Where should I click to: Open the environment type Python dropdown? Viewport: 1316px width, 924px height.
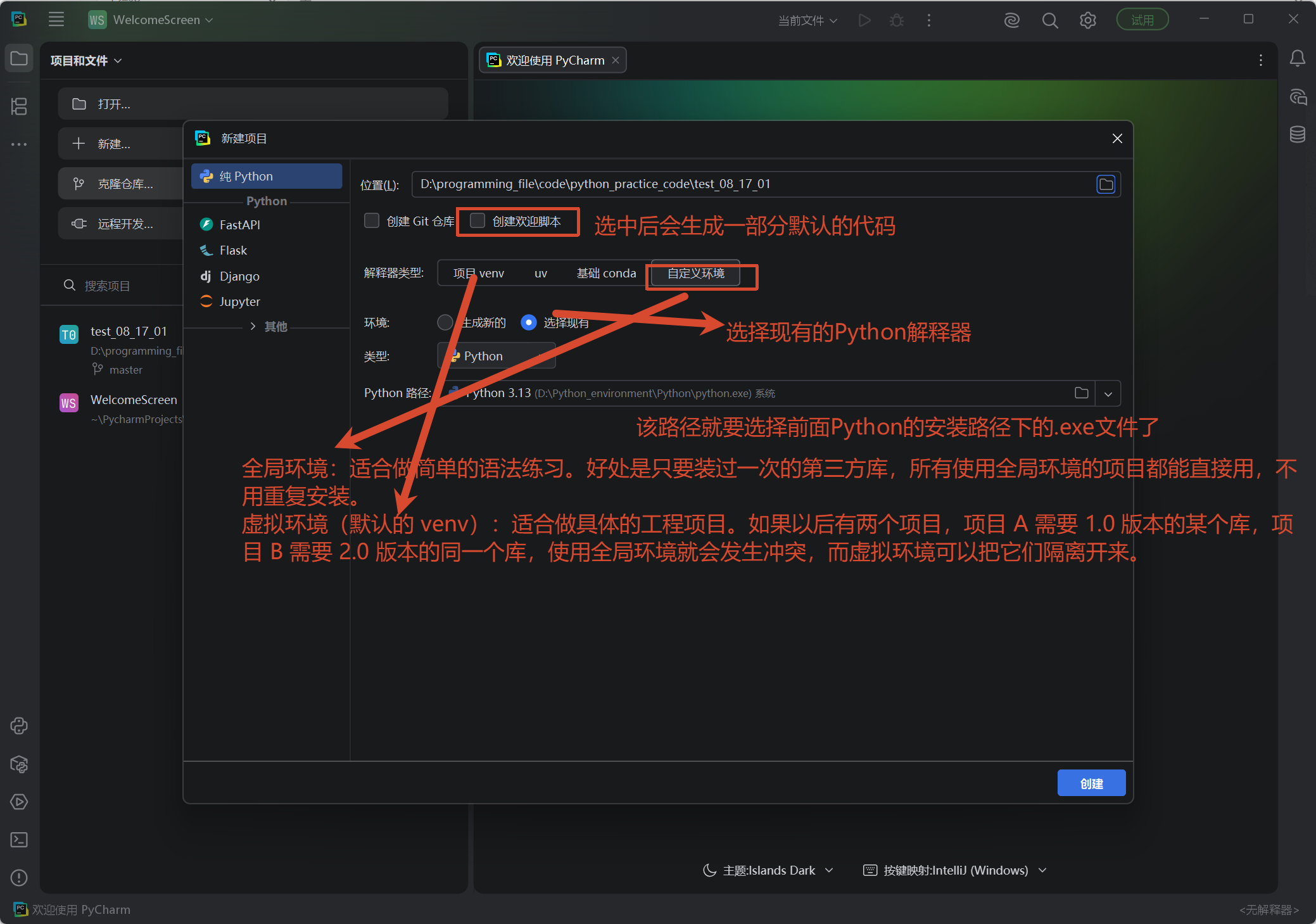(497, 356)
